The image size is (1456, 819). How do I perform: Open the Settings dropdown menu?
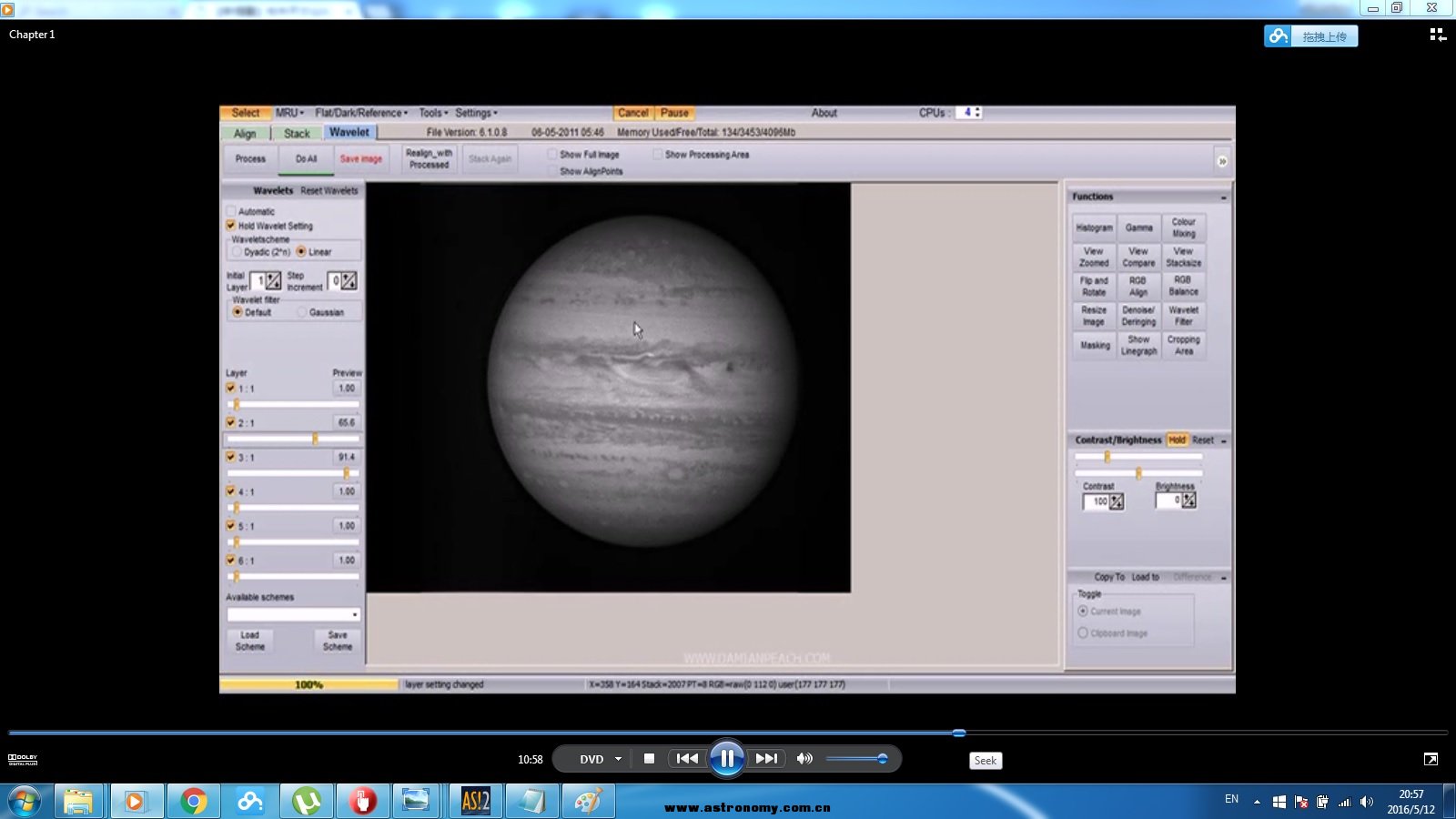point(476,113)
